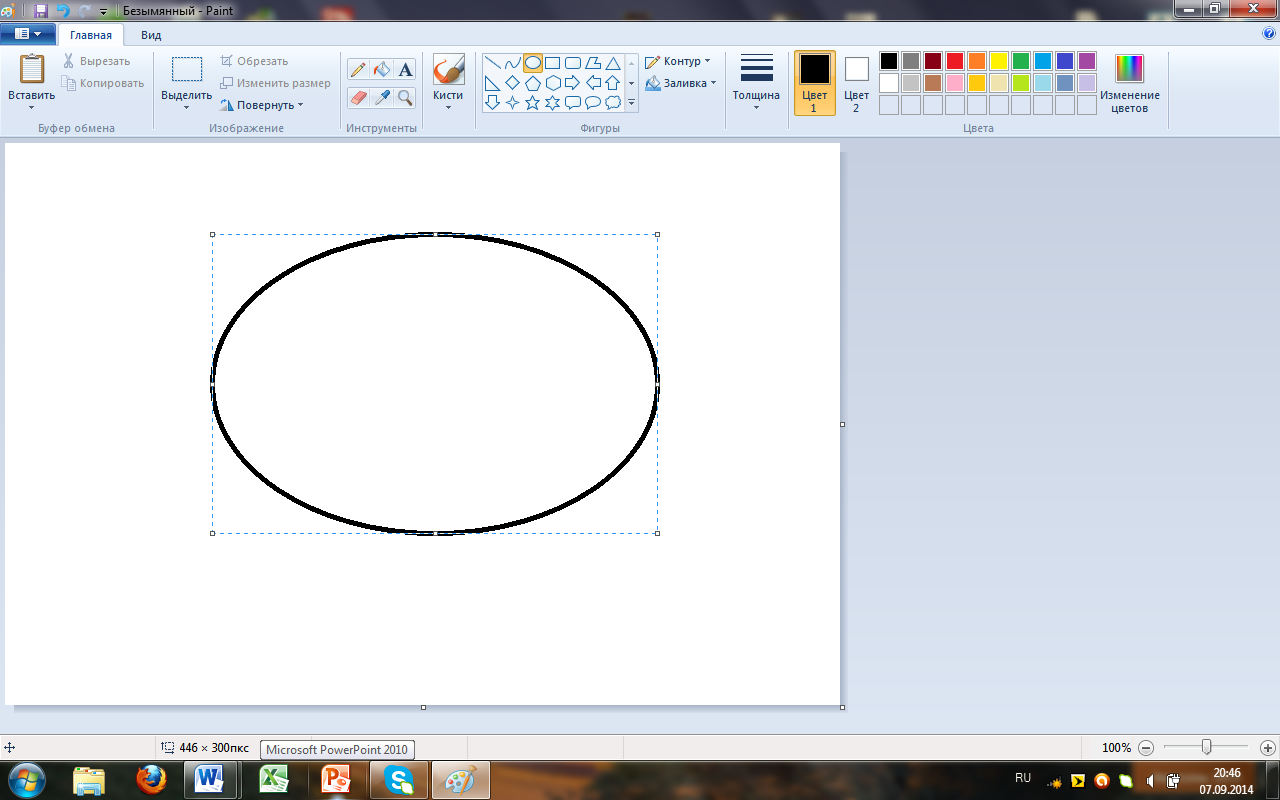The height and width of the screenshot is (800, 1280).
Task: Click the zoom slider handle
Action: tap(1207, 747)
